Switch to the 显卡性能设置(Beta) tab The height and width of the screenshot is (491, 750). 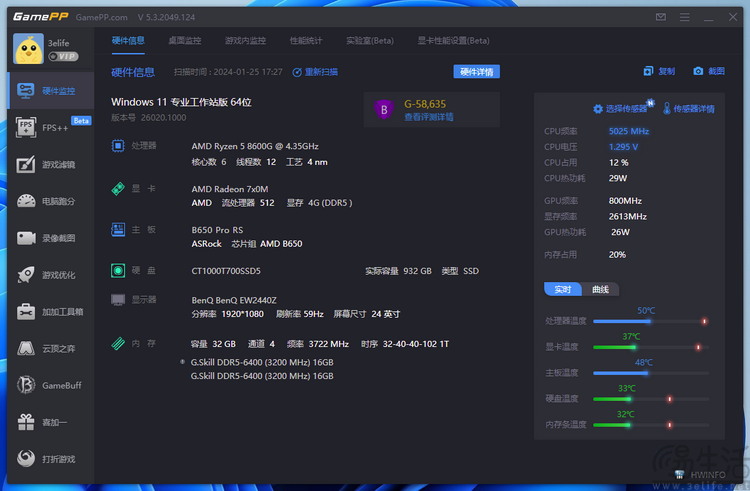coord(453,41)
